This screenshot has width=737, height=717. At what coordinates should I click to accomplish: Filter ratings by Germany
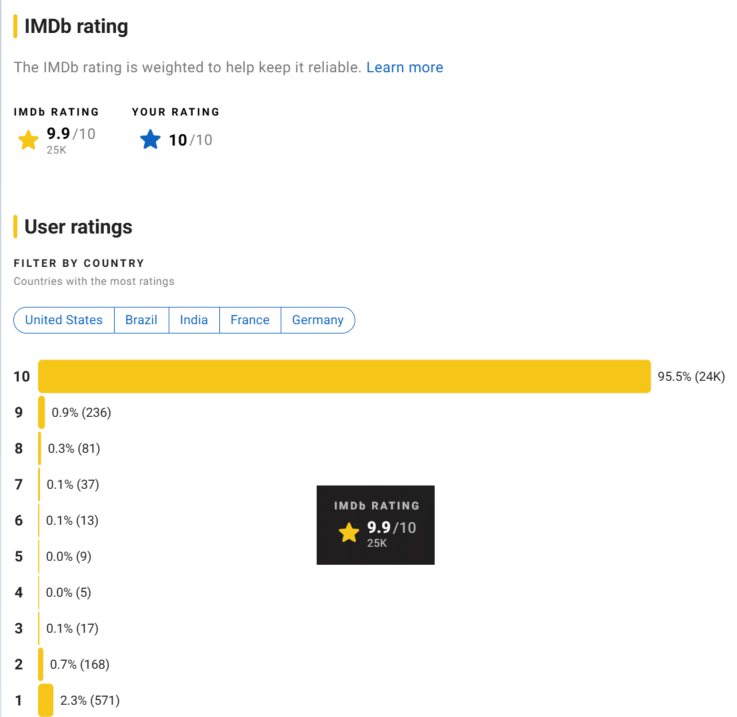click(318, 320)
